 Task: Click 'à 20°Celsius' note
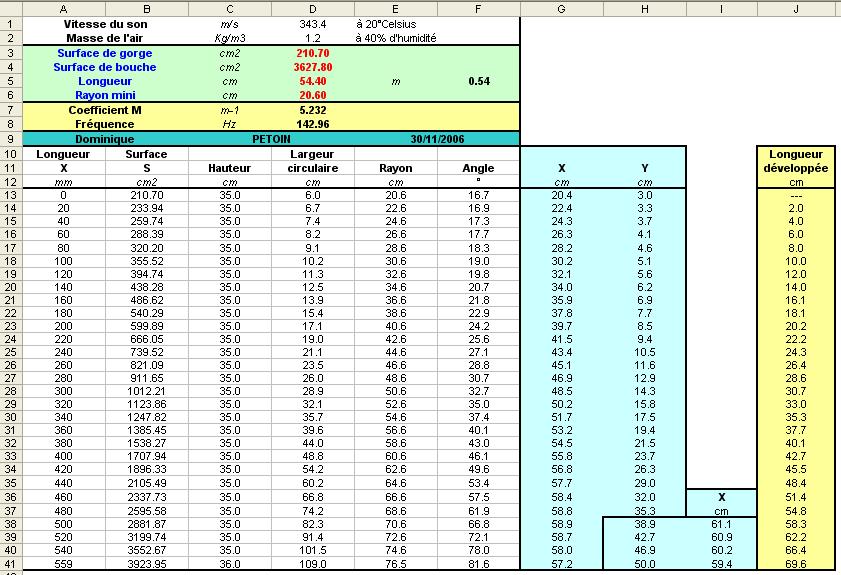(x=386, y=24)
